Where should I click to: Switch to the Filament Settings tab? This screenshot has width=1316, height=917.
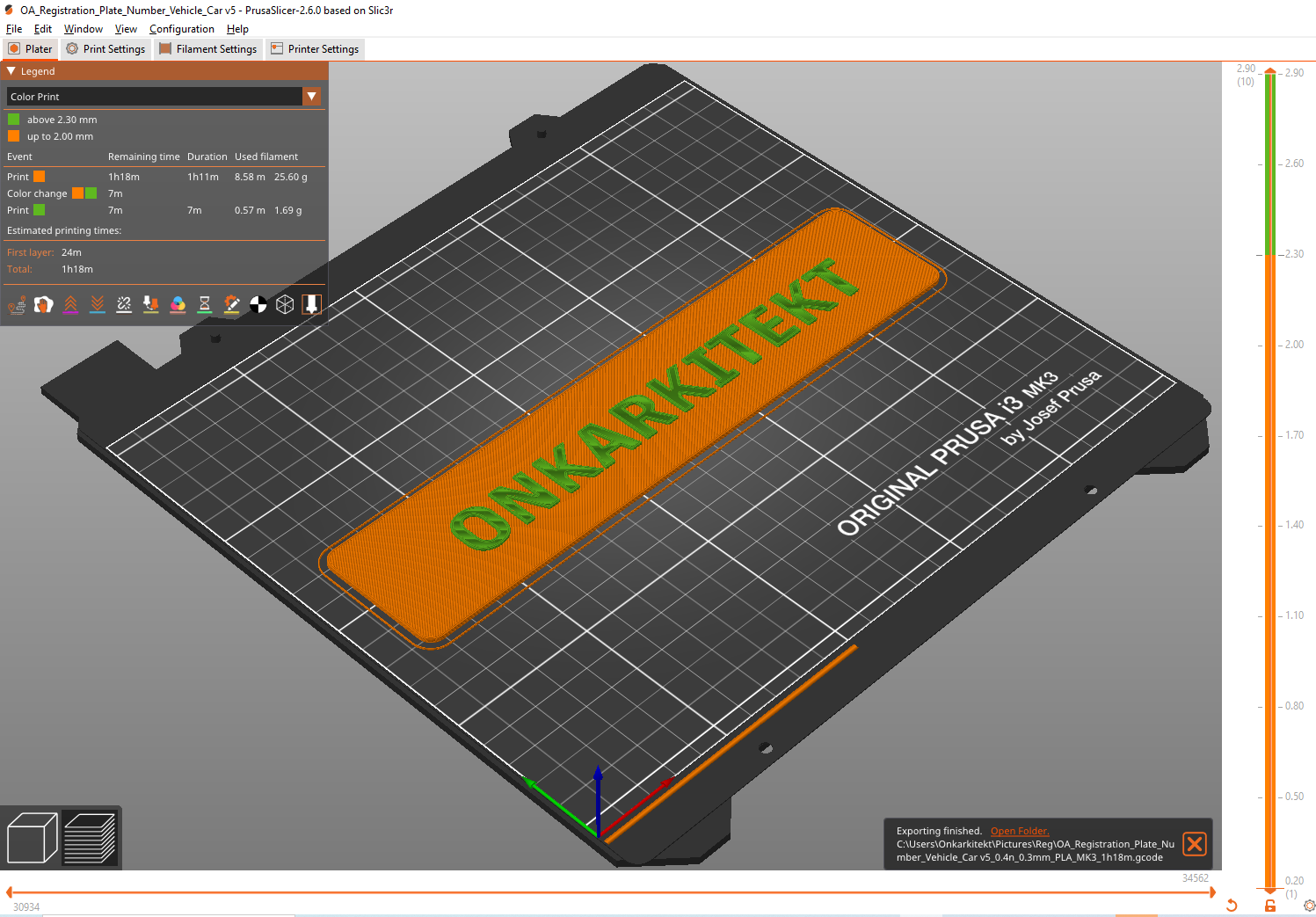[208, 49]
